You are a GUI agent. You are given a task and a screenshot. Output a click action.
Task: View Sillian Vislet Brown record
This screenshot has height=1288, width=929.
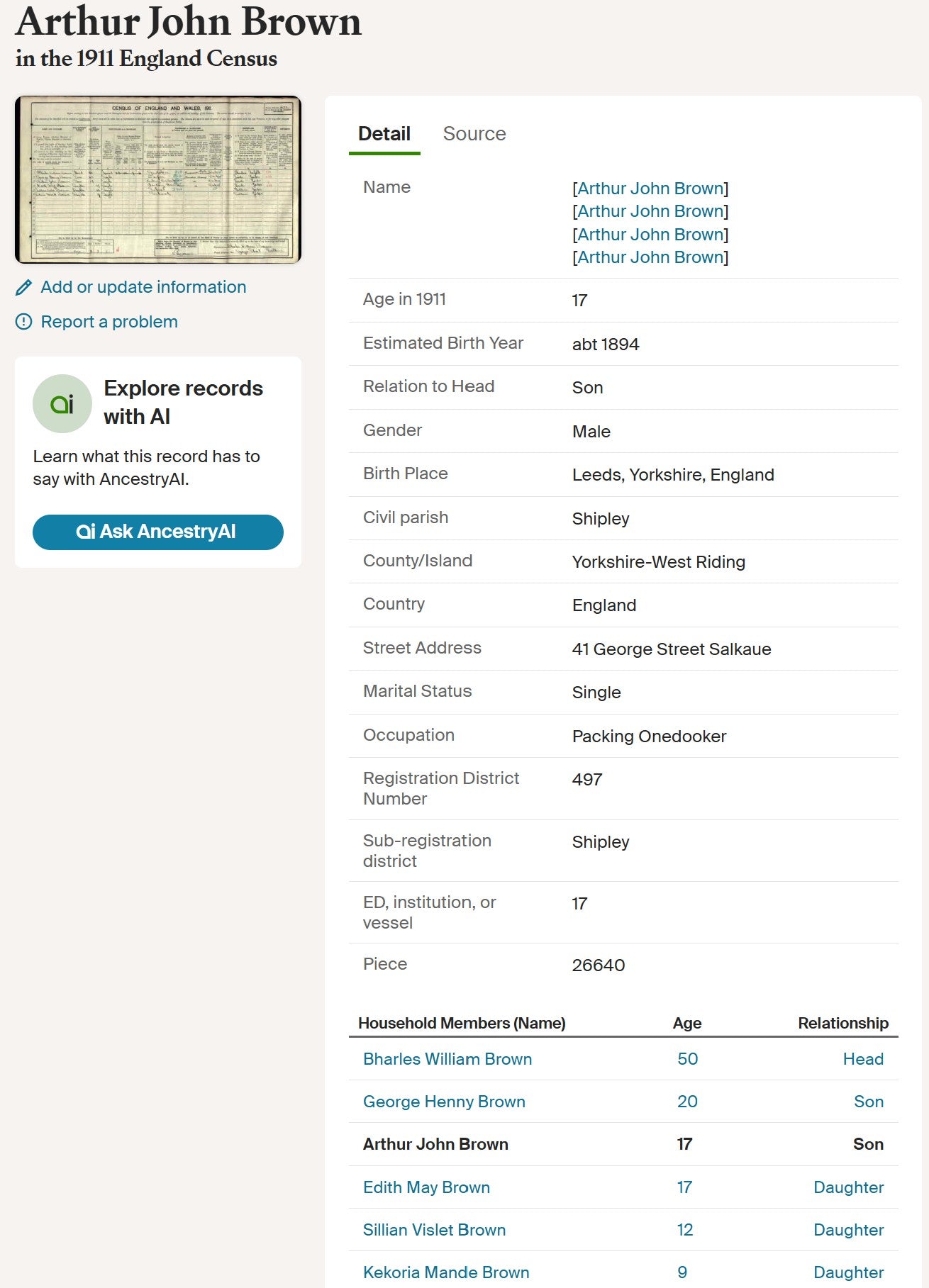[434, 1230]
